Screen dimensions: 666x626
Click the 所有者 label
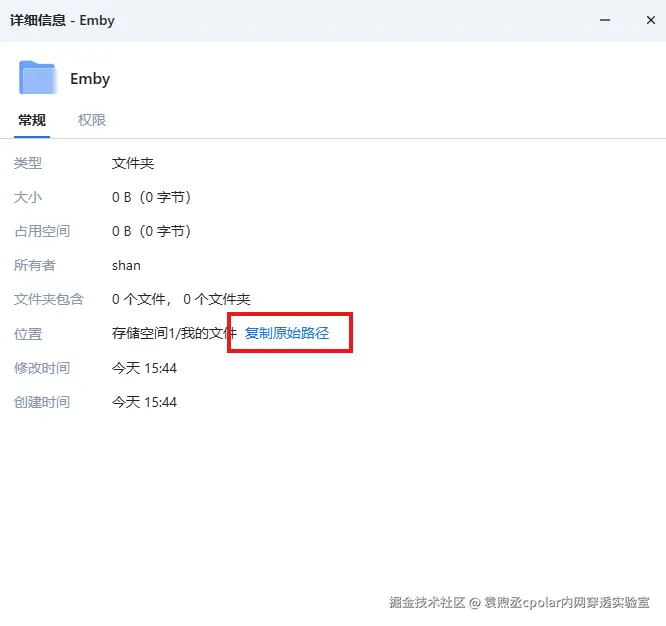(x=35, y=265)
